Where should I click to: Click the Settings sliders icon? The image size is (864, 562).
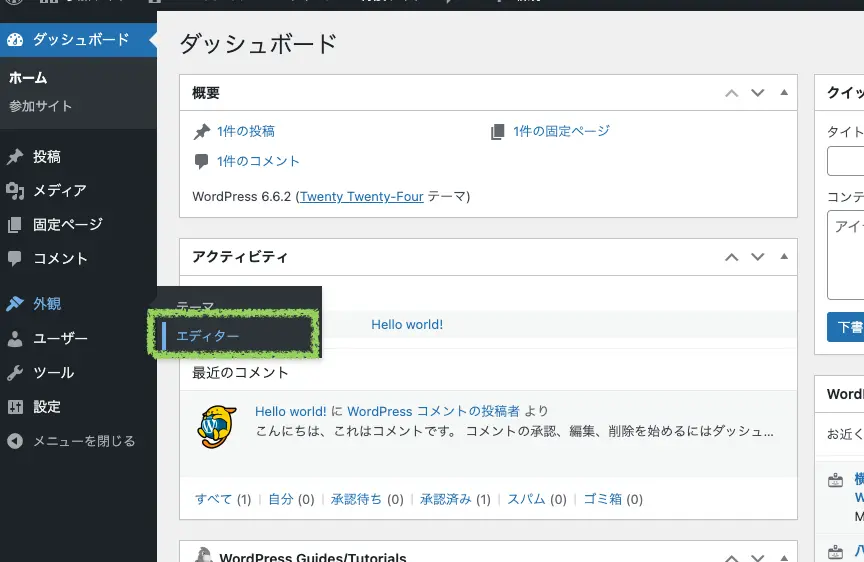pyautogui.click(x=15, y=407)
